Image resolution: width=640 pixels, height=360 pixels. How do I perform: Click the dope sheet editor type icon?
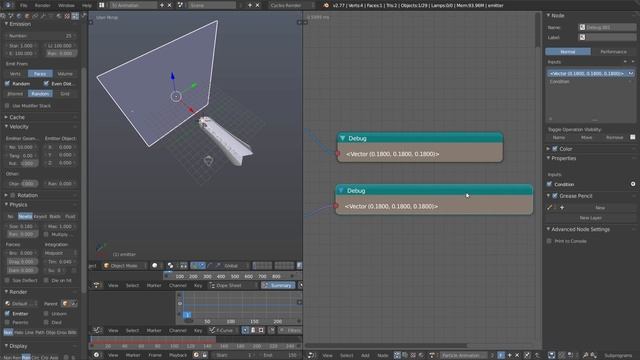tap(96, 285)
